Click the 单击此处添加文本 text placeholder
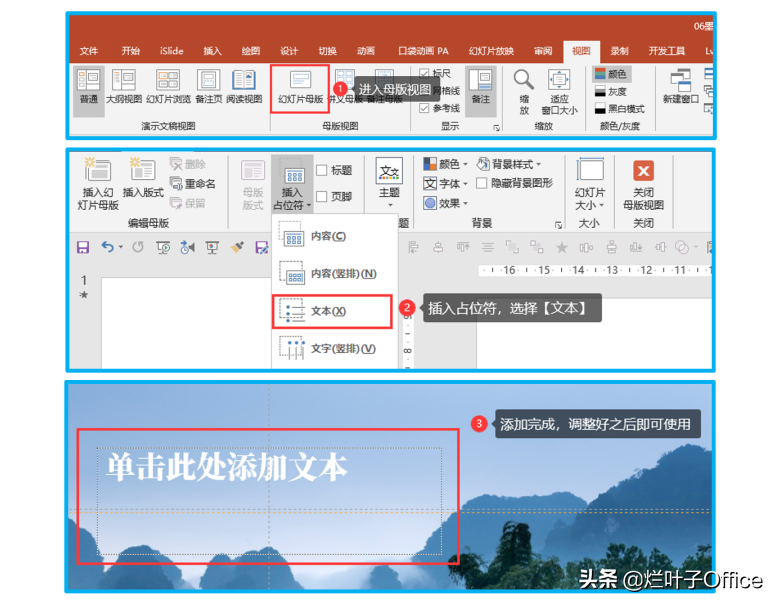 [x=269, y=500]
